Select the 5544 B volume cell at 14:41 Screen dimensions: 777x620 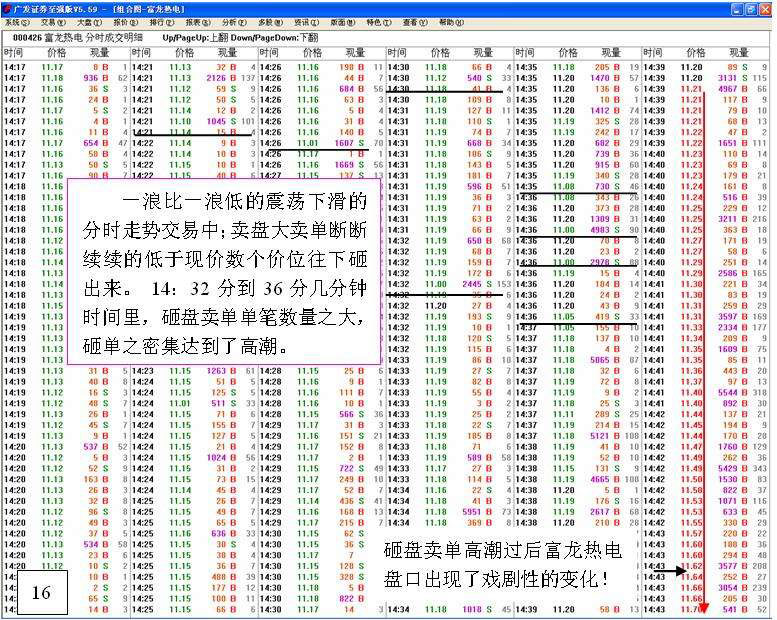[733, 393]
